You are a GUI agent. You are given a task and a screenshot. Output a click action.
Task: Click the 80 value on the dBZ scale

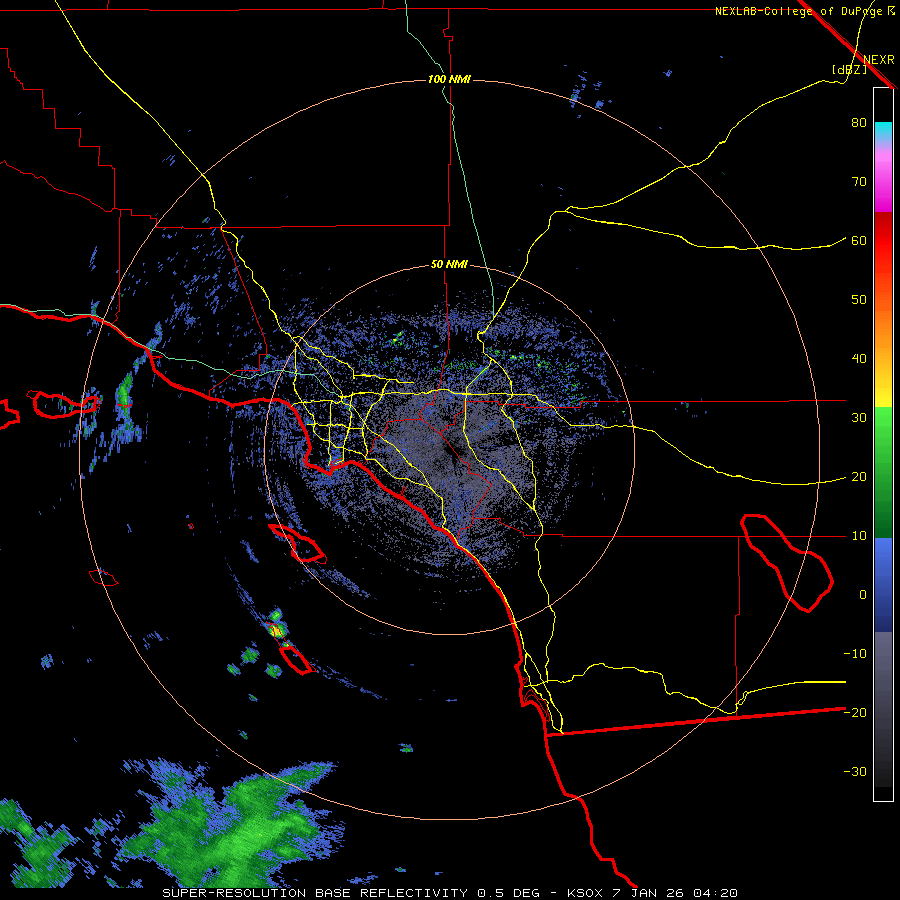click(859, 123)
